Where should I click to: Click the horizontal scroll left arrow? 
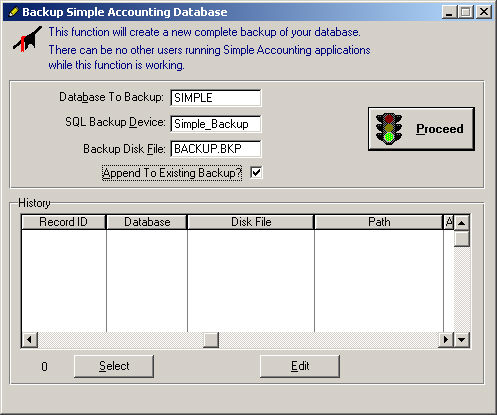[x=29, y=340]
